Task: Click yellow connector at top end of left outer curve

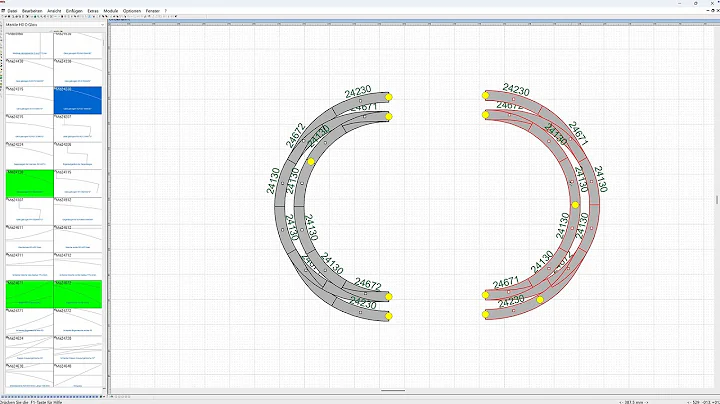Action: point(389,97)
